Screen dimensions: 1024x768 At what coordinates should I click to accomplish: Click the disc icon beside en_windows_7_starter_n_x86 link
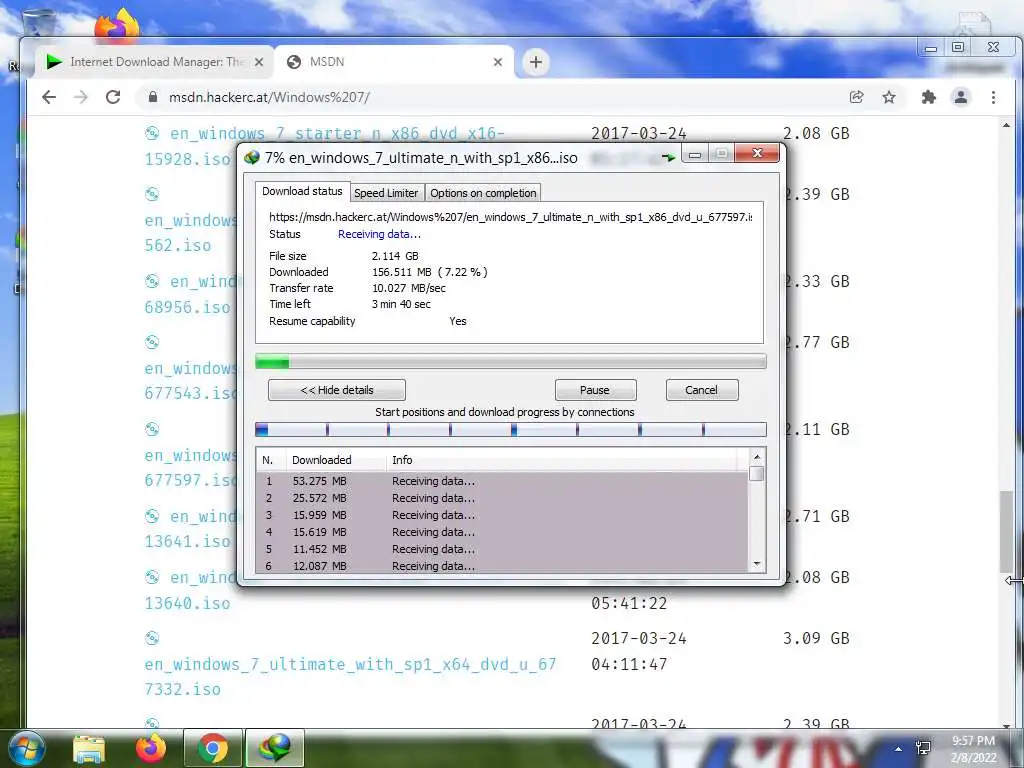tap(152, 133)
